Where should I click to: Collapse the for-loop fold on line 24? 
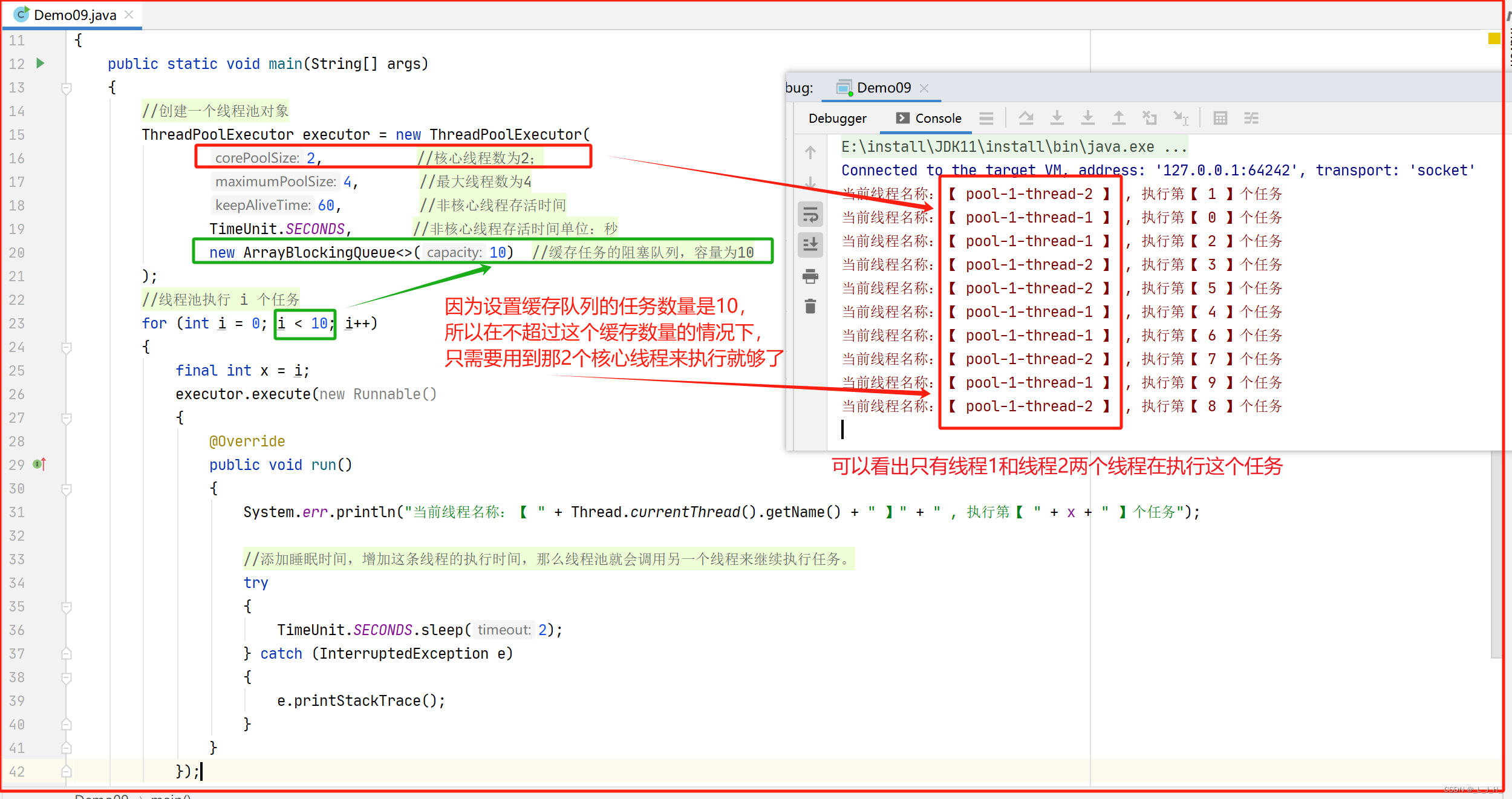pyautogui.click(x=67, y=348)
